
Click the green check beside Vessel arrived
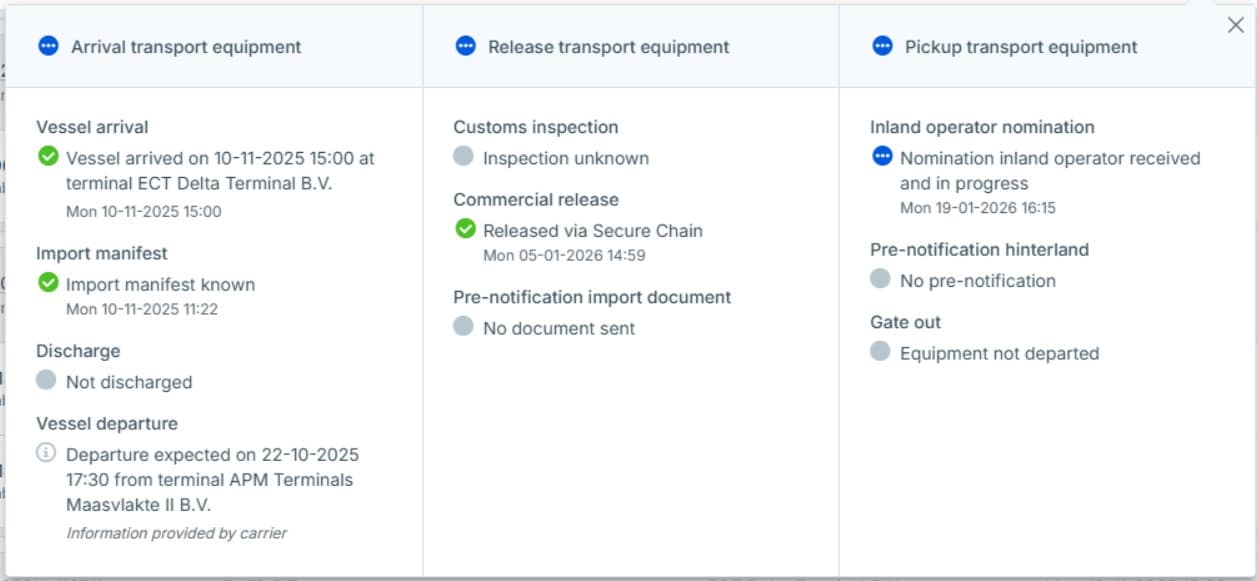pyautogui.click(x=48, y=157)
